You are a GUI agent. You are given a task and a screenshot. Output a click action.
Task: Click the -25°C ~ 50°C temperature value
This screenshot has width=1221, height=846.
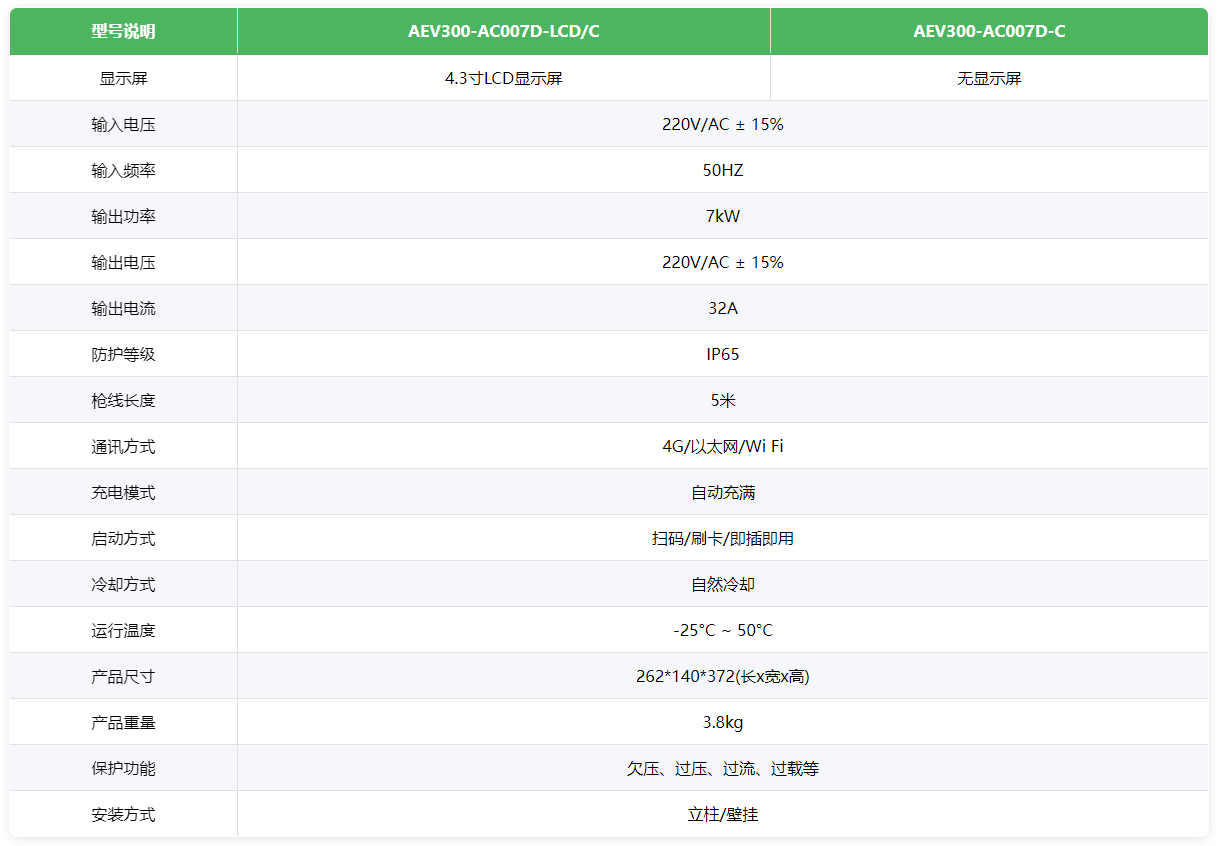coord(722,631)
